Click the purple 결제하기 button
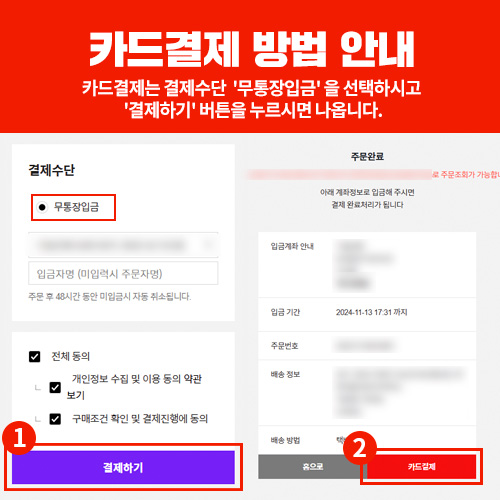500x500 pixels. [123, 467]
